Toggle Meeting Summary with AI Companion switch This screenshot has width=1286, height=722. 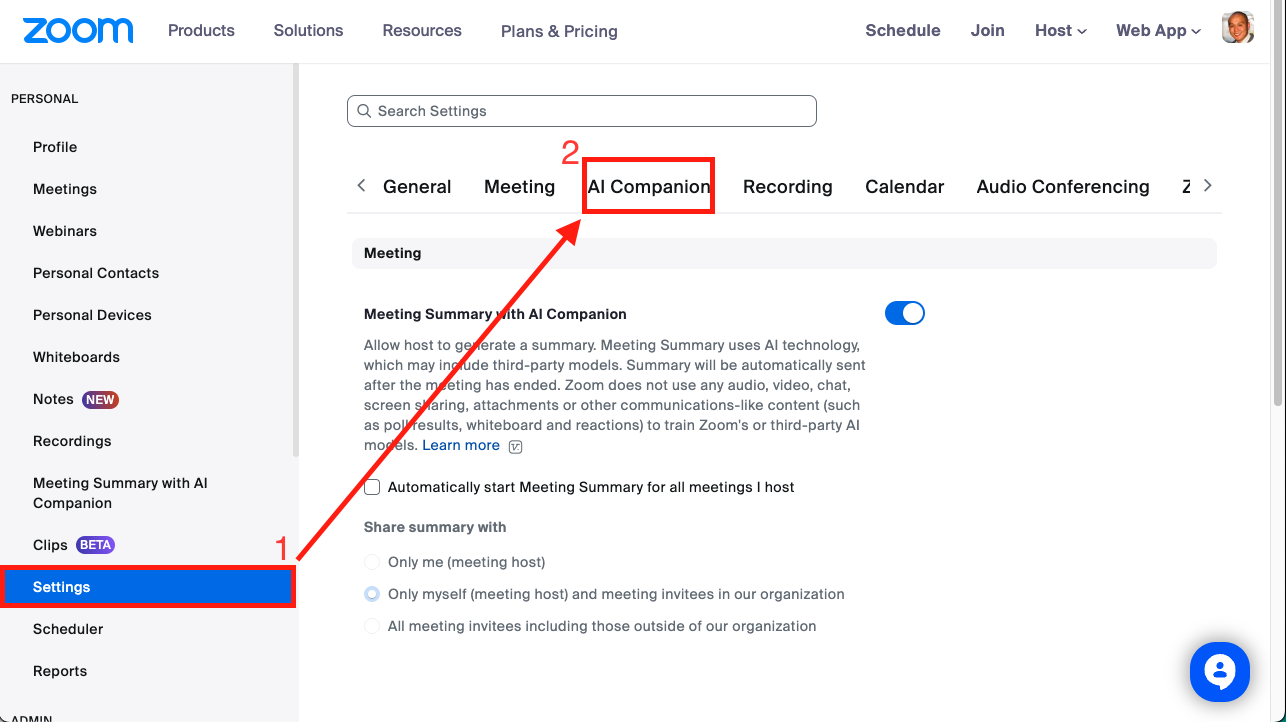click(905, 313)
